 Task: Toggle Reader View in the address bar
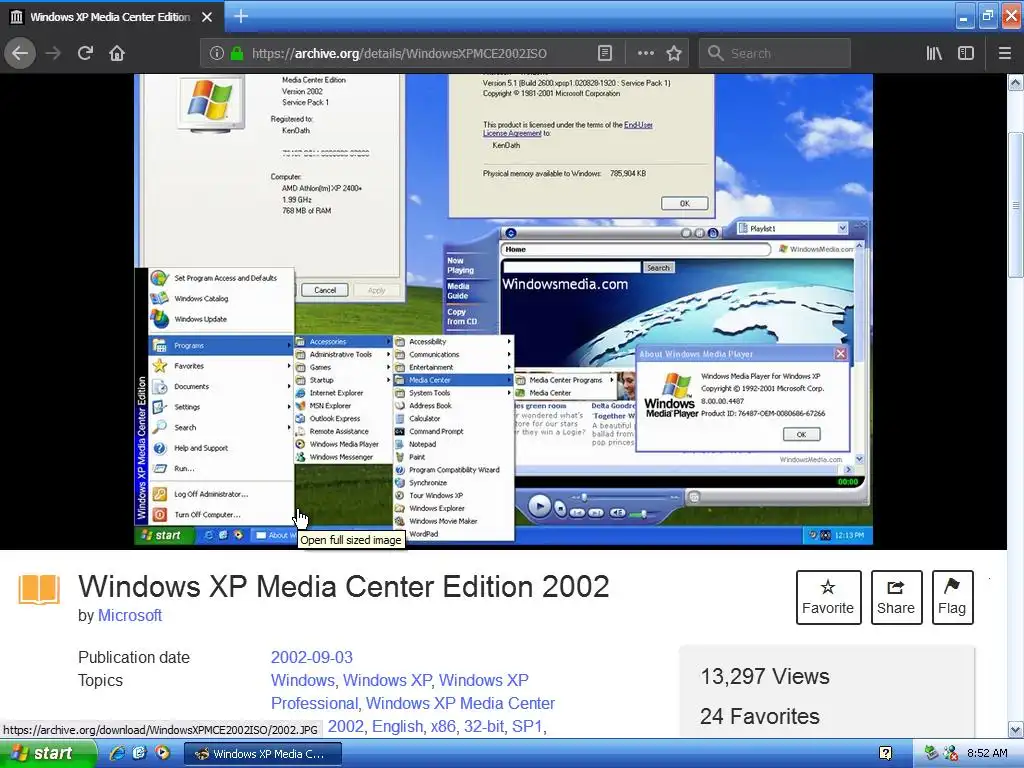(x=605, y=54)
